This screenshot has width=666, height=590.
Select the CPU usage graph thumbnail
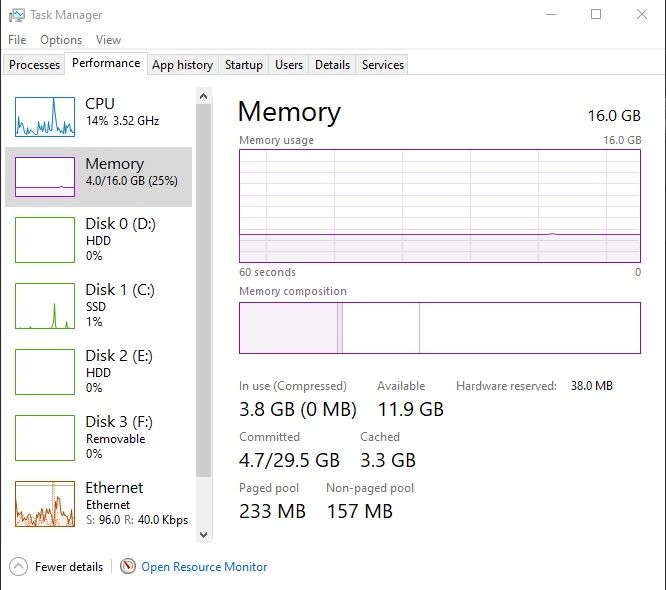45,117
